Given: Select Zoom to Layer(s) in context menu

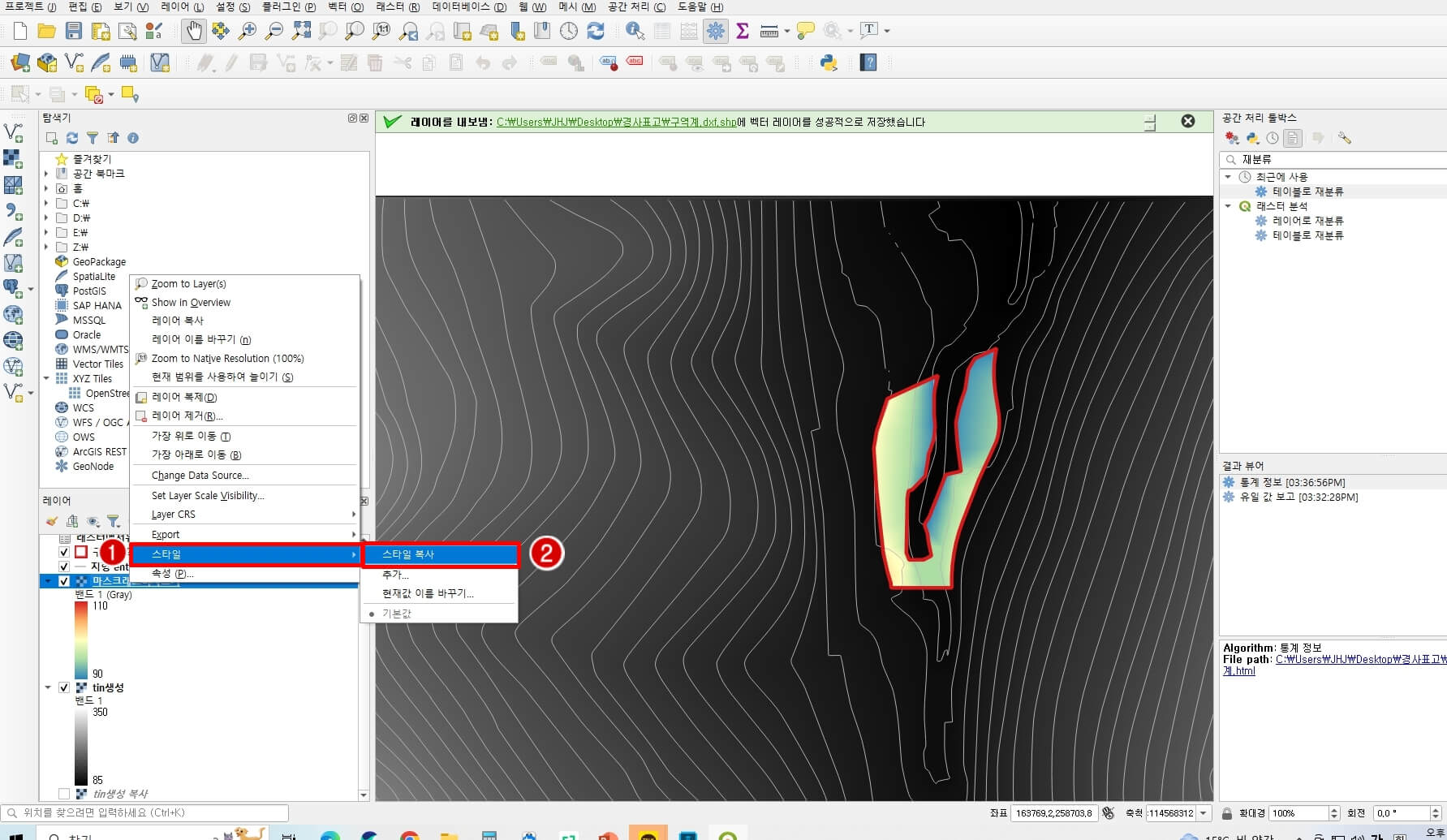Looking at the screenshot, I should [245, 284].
